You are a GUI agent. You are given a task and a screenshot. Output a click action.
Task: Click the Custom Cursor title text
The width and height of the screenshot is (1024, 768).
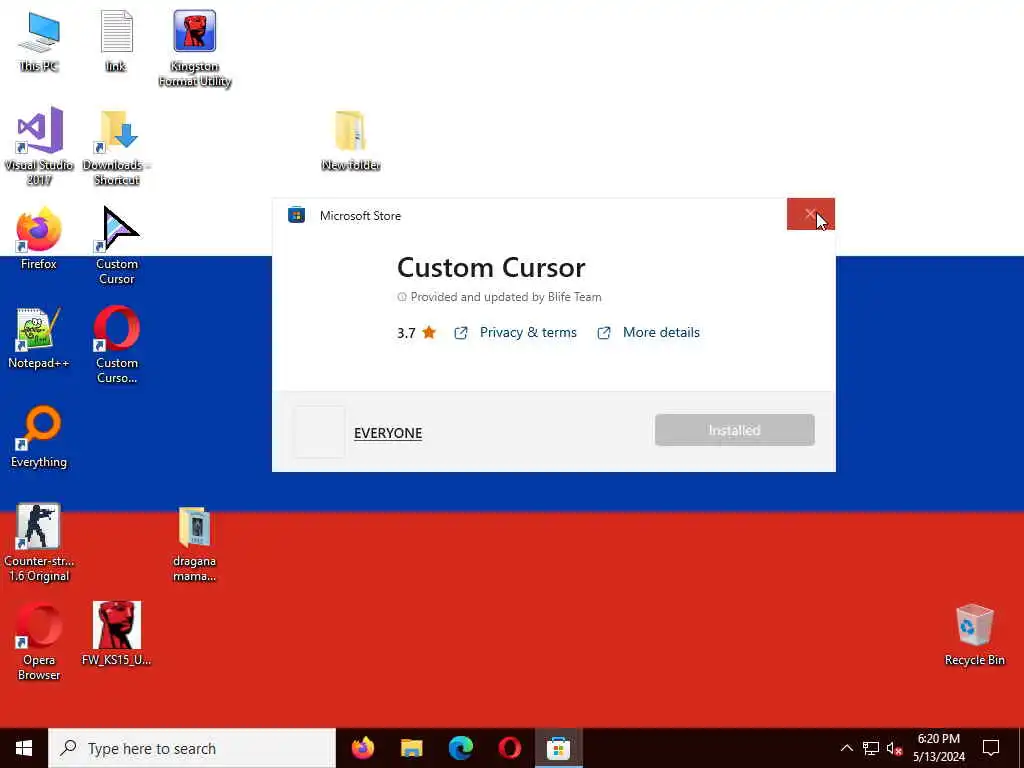click(491, 268)
